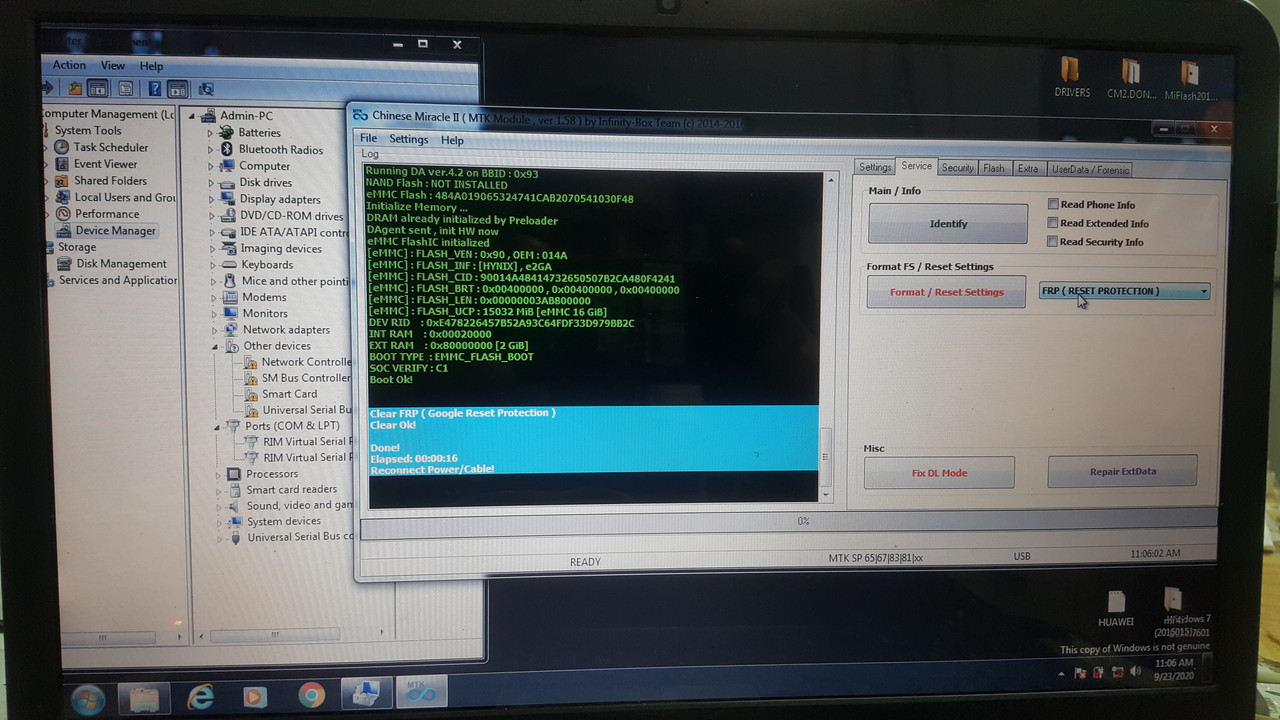Click the Format / Reset Settings button
The height and width of the screenshot is (720, 1280).
point(946,292)
